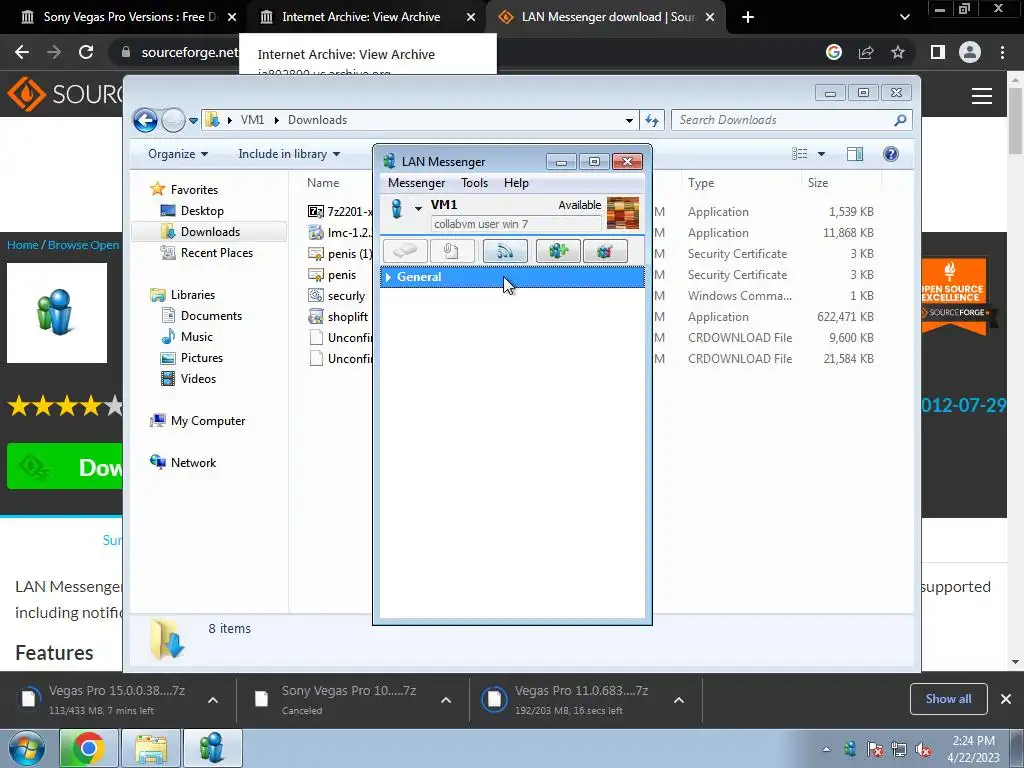The height and width of the screenshot is (768, 1024).
Task: Open Chrome three-dot menu
Action: (1002, 52)
